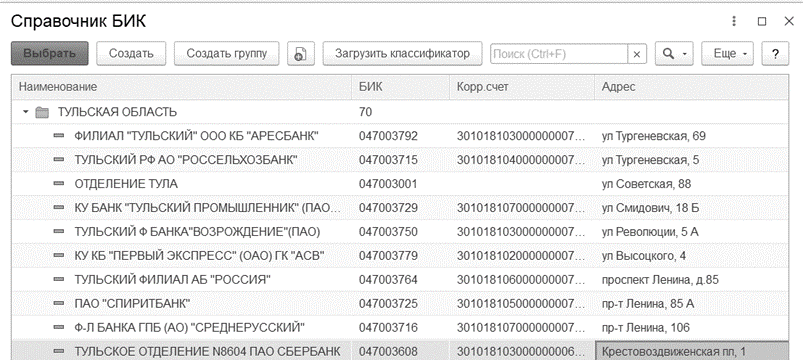803x360 pixels.
Task: Click row icon of ТУЛЬСКИЙ ПРОМЫШЛЕННИК entry
Action: tap(59, 207)
